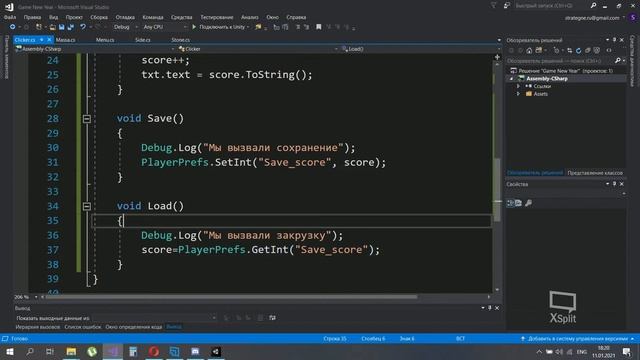Open the Clicker class navigation dropdown
The image size is (640, 360).
[258, 49]
